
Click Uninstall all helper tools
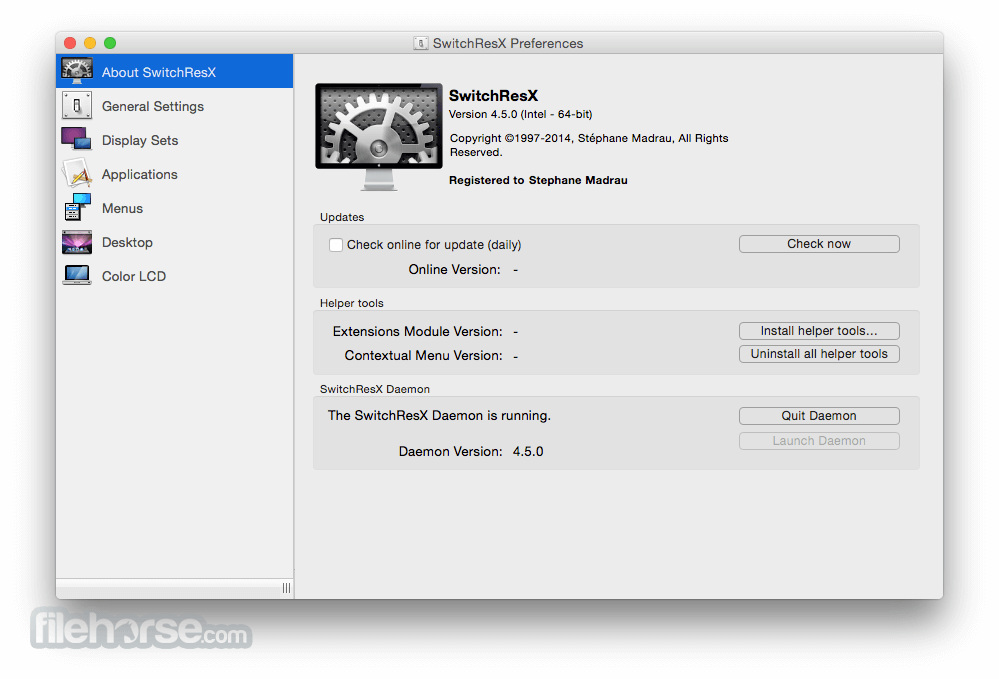[819, 354]
